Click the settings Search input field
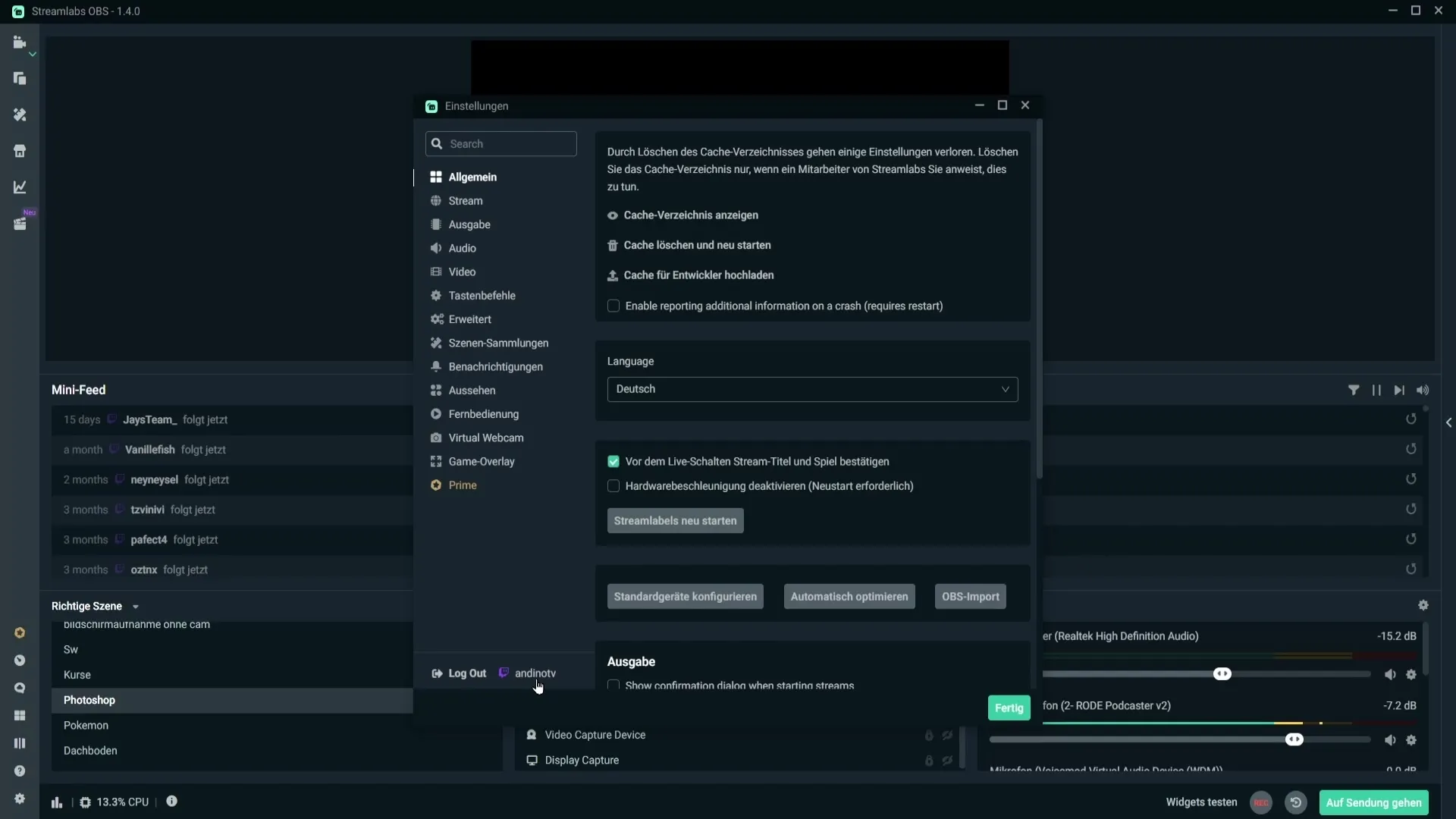Viewport: 1456px width, 819px height. point(500,143)
